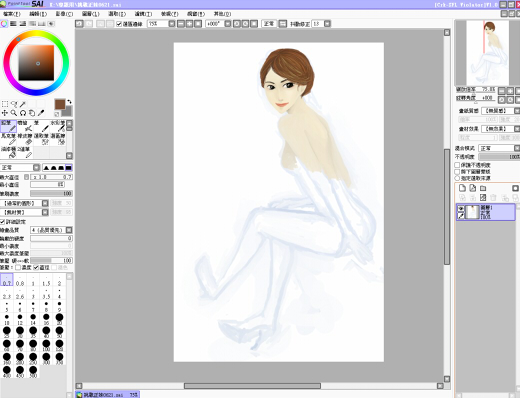Open the paper texture (畫紙質感) dropdown
Viewport: 520px width, 398px height.
point(517,111)
